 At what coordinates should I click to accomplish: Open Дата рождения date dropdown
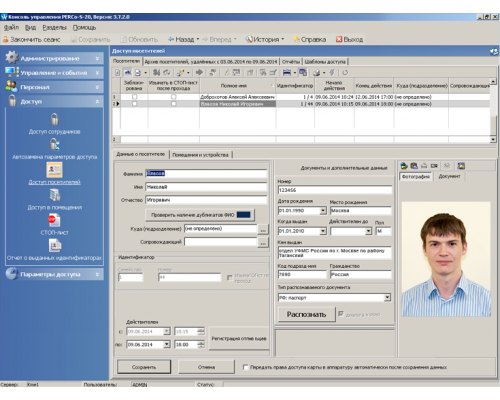click(x=323, y=211)
